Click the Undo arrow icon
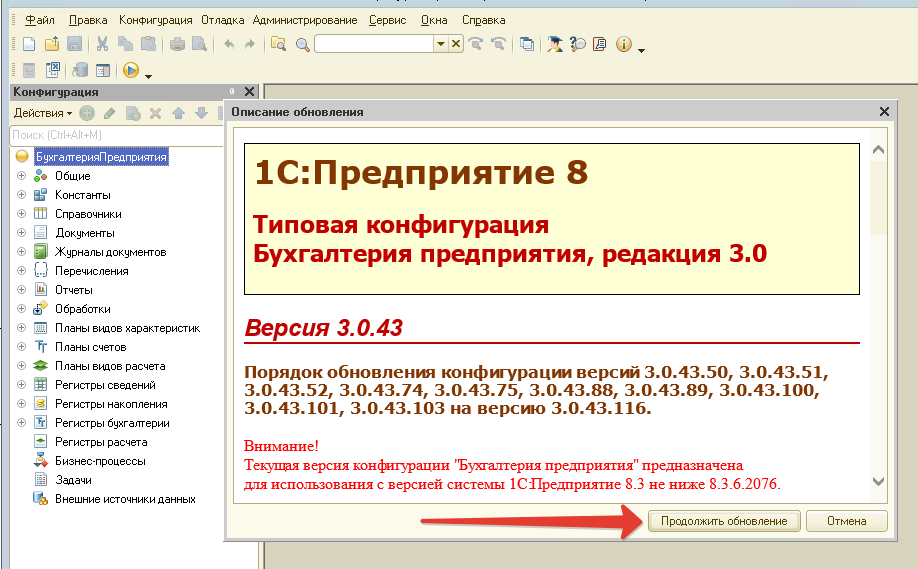 (x=229, y=44)
